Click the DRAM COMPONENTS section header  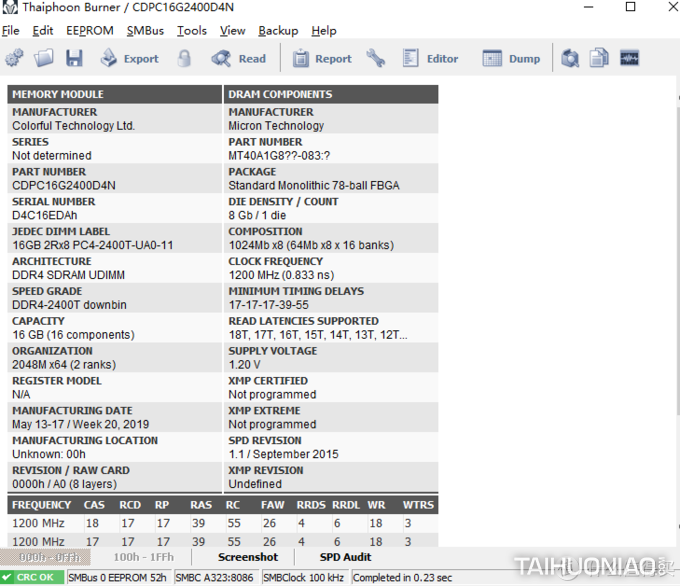331,94
